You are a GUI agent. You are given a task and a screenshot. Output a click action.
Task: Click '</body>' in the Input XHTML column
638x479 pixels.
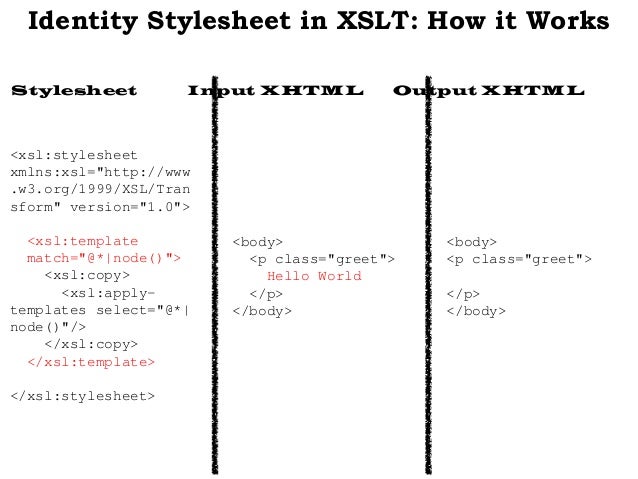(x=262, y=311)
